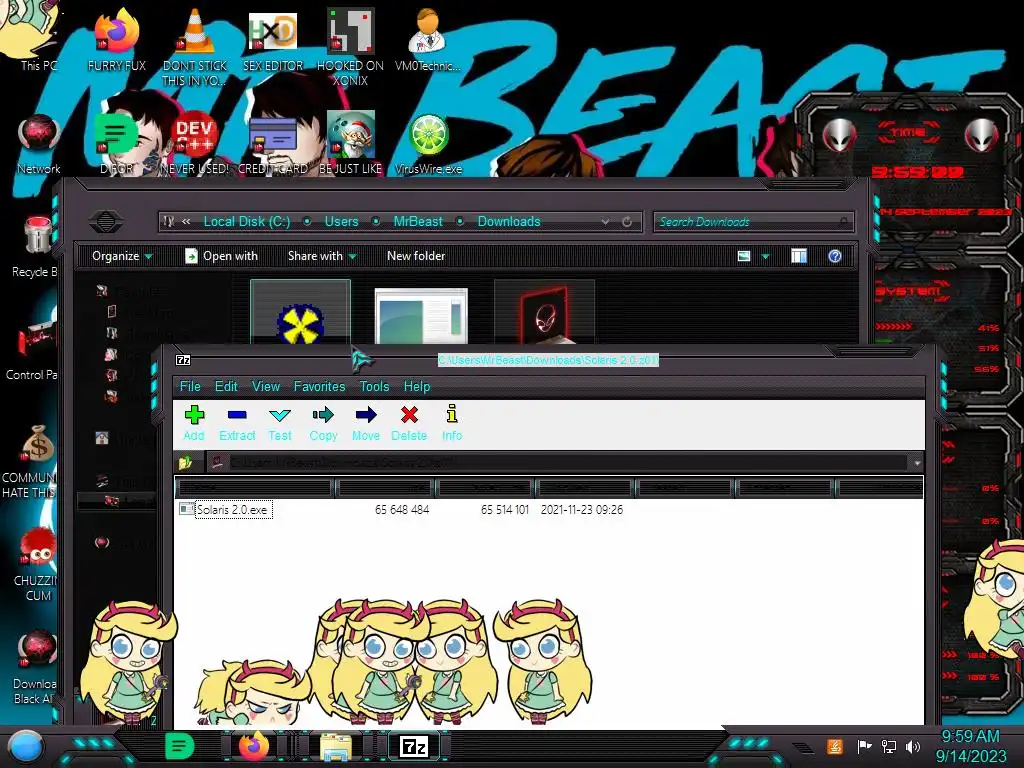Select the window screenshot file thumbnail
Image resolution: width=1024 pixels, height=768 pixels.
click(421, 316)
